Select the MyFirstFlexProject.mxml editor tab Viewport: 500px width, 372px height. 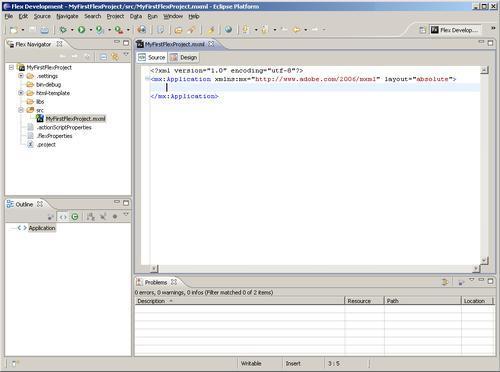pos(174,44)
